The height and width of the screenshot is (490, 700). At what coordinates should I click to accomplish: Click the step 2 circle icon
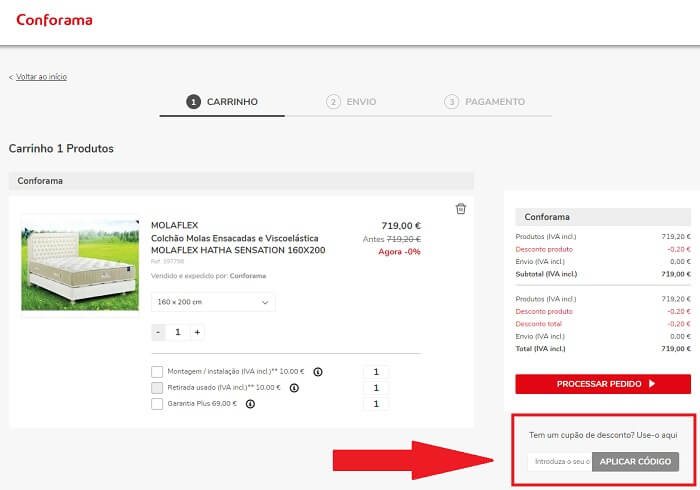(x=333, y=102)
